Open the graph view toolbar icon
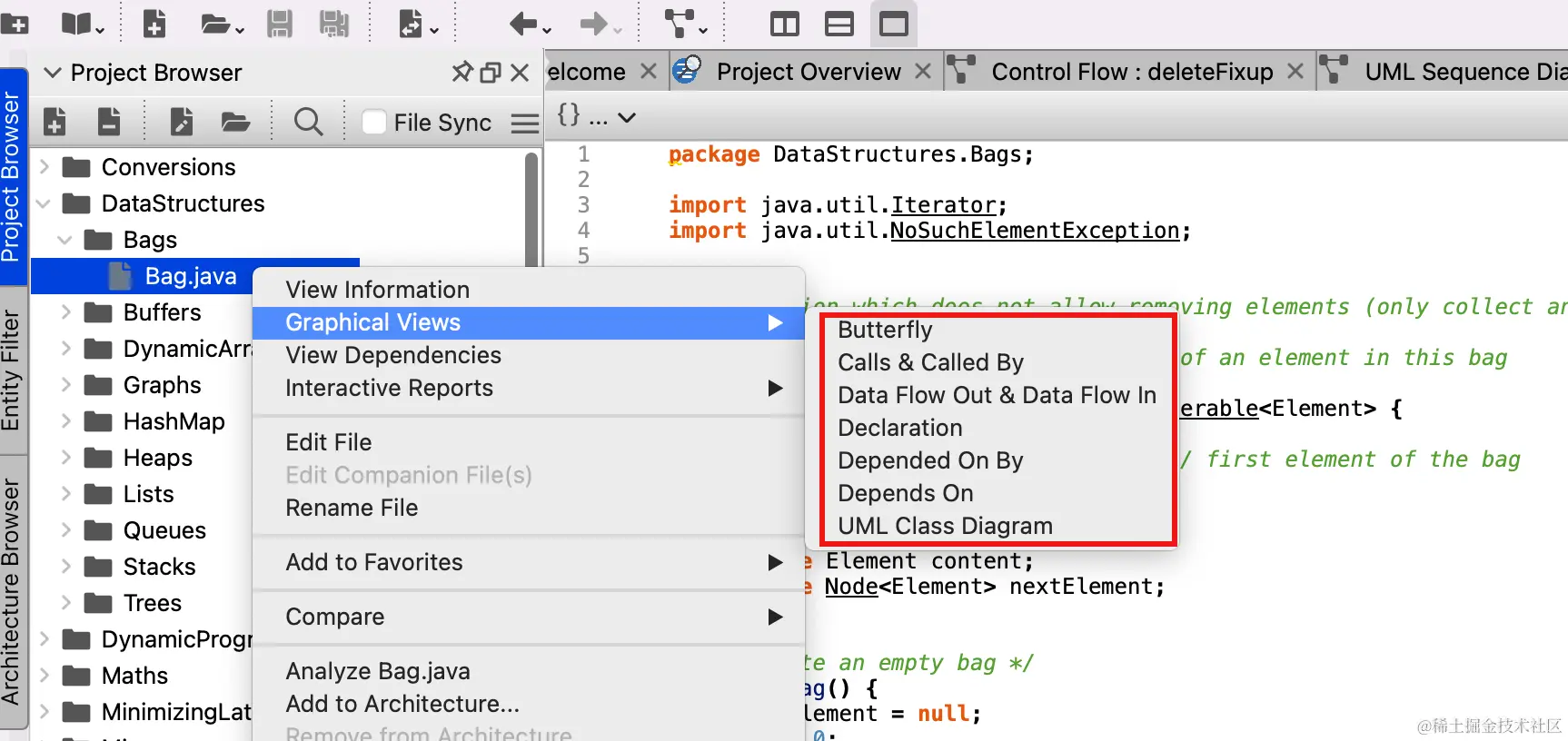Screen dimensions: 1568x741 [680, 24]
